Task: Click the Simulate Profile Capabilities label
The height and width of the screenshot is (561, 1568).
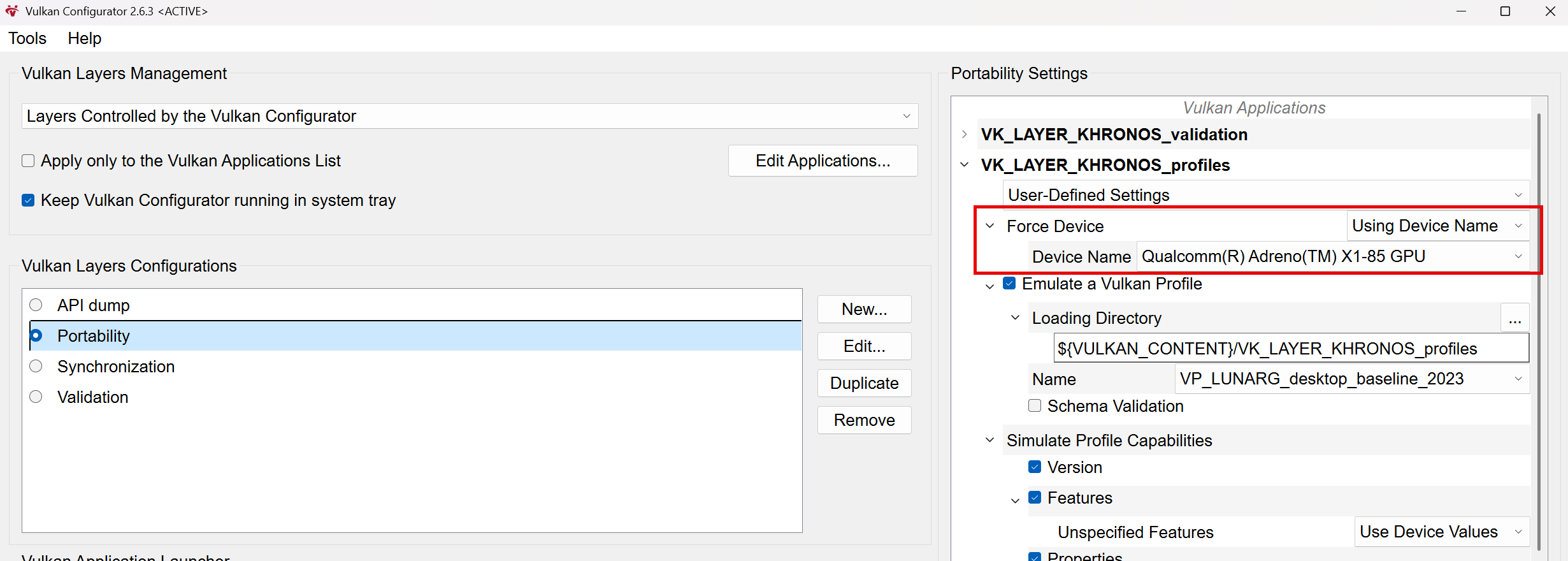Action: (1109, 441)
